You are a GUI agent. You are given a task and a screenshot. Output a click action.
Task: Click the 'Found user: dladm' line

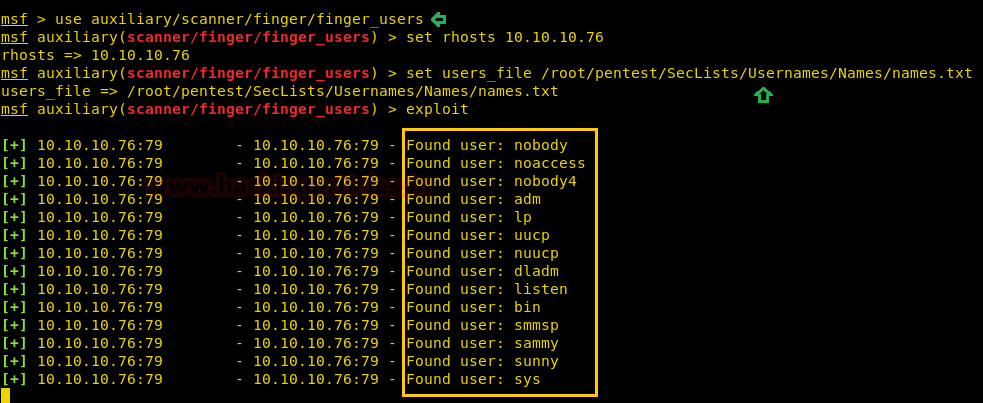tap(482, 271)
